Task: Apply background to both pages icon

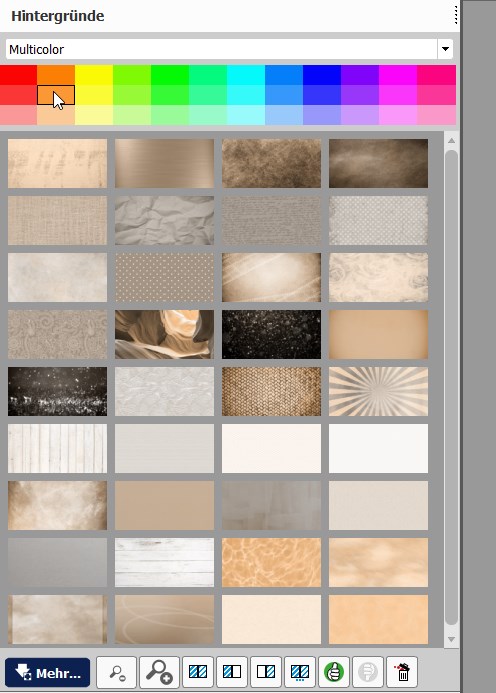Action: pyautogui.click(x=198, y=672)
